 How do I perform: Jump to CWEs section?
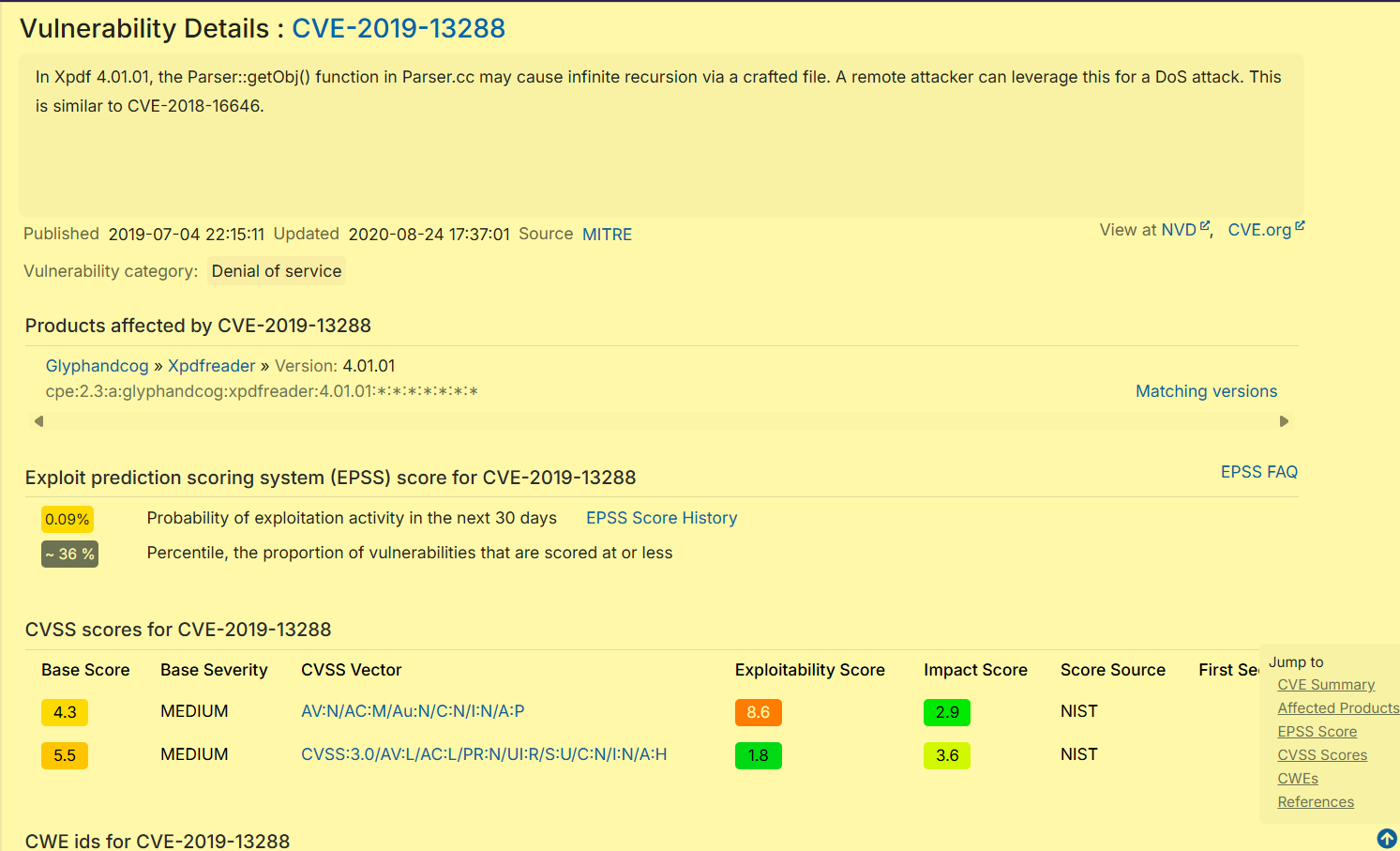pyautogui.click(x=1298, y=779)
